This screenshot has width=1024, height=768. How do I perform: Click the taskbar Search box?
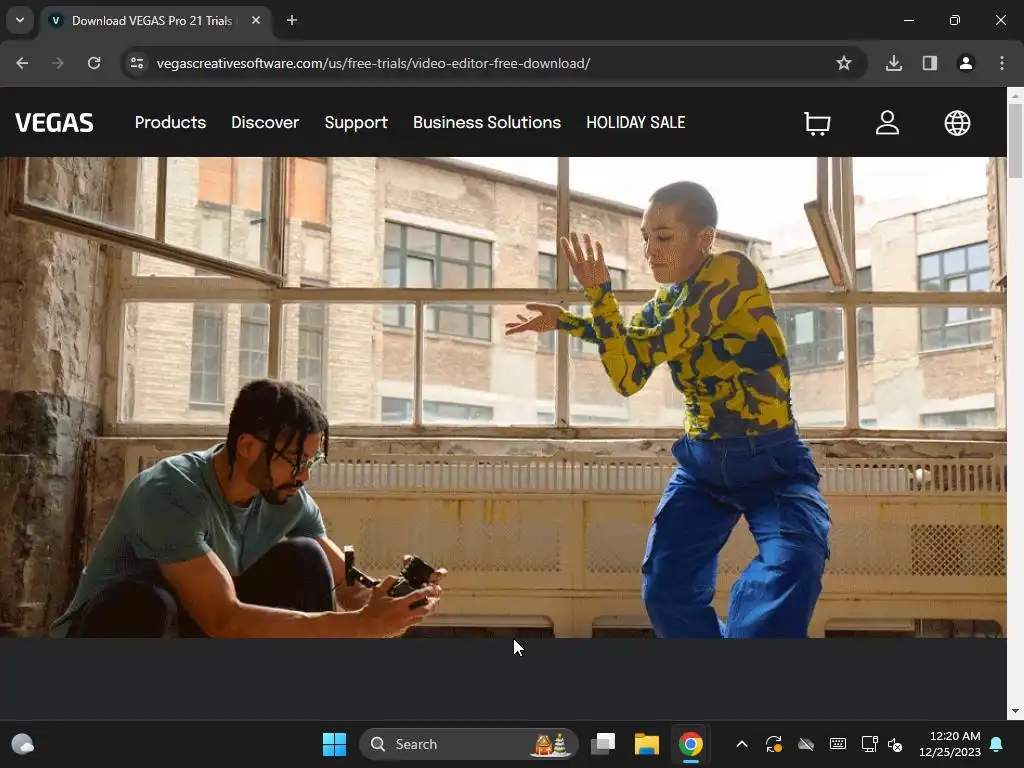click(468, 744)
